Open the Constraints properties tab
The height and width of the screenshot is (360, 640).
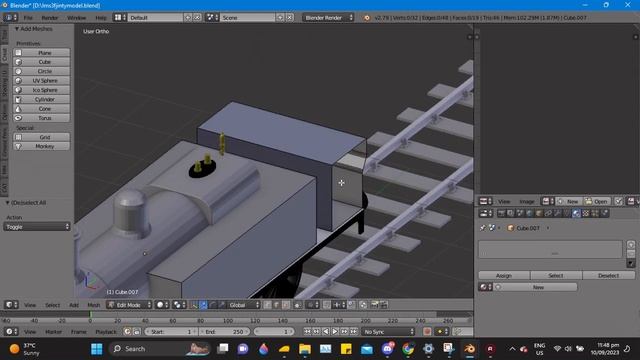pyautogui.click(x=548, y=213)
